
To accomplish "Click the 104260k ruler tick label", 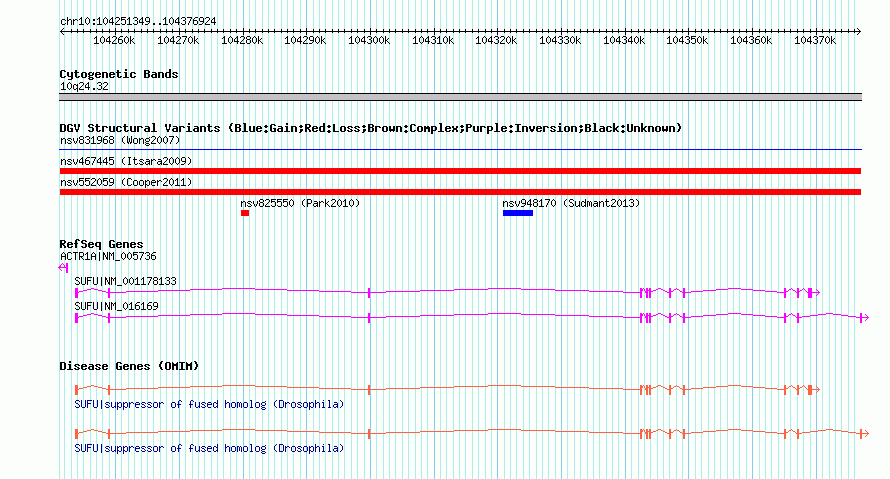I will (x=114, y=41).
